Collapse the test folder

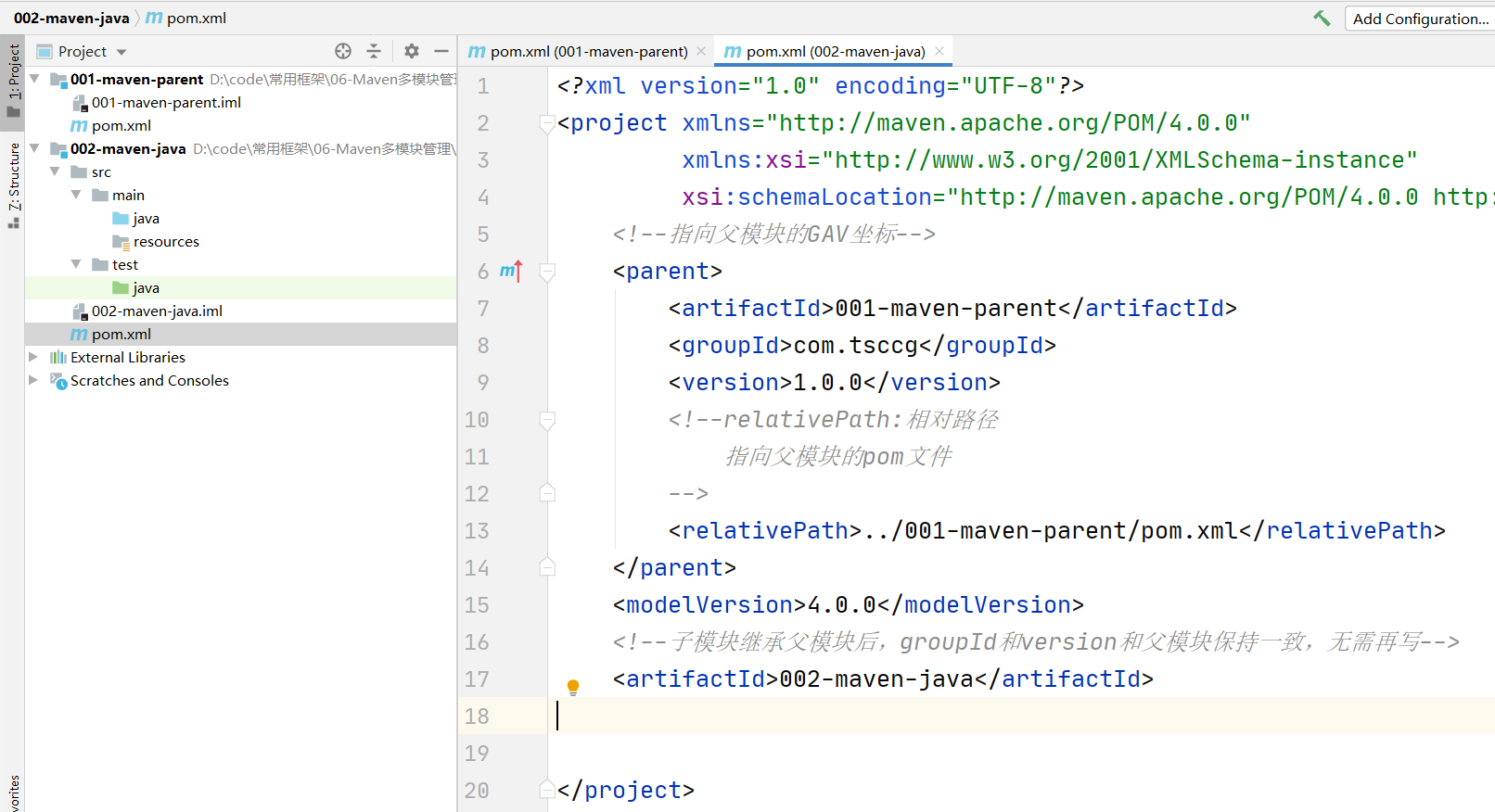coord(77,264)
